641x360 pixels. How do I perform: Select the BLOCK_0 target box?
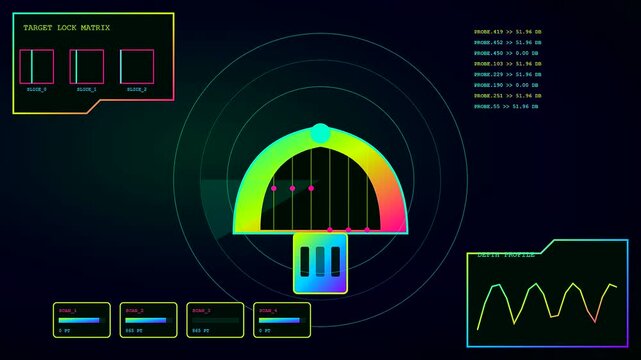pyautogui.click(x=36, y=67)
